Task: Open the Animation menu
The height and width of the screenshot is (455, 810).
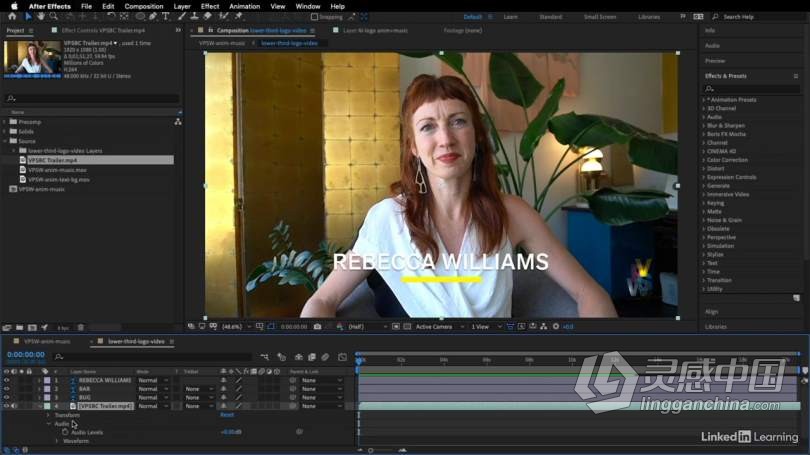Action: point(244,6)
